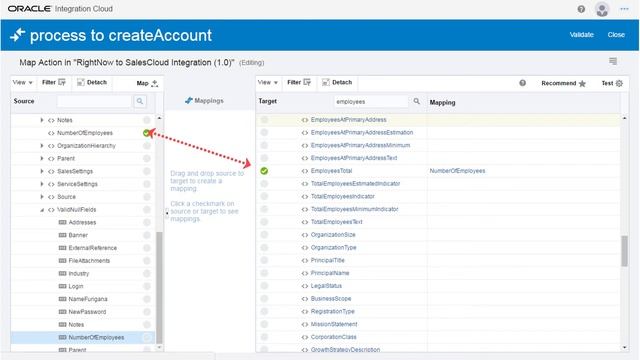Image resolution: width=640 pixels, height=360 pixels.
Task: Open the user profile avatar menu
Action: click(602, 9)
